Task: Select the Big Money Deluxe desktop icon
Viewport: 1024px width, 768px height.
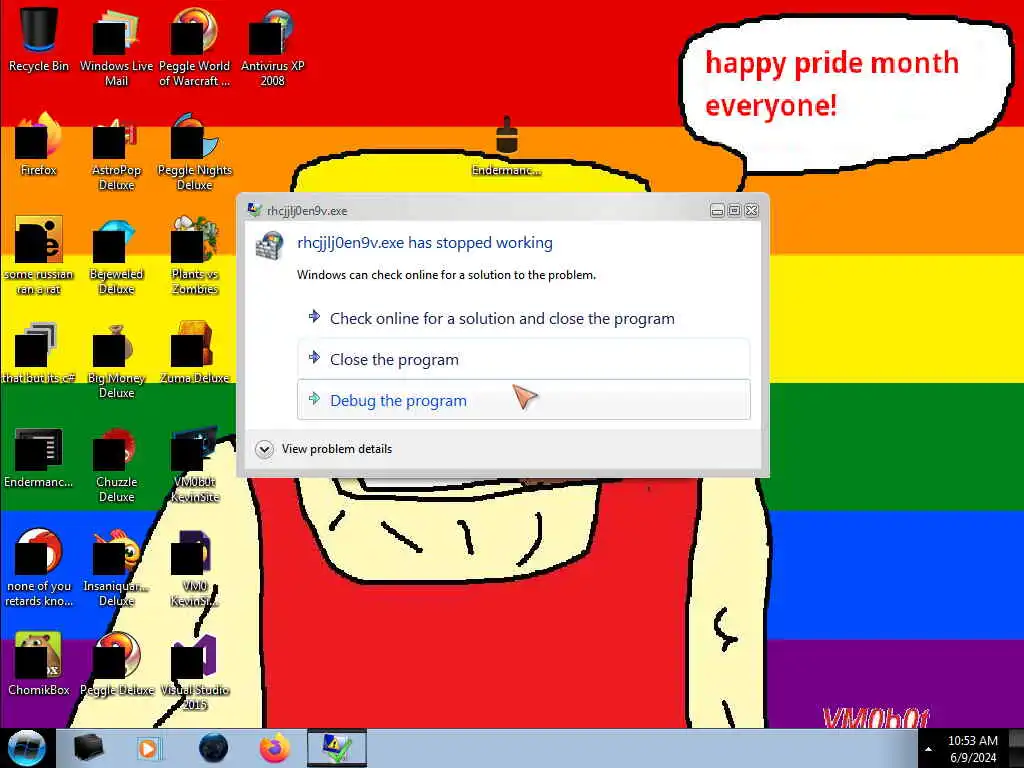Action: click(x=116, y=360)
